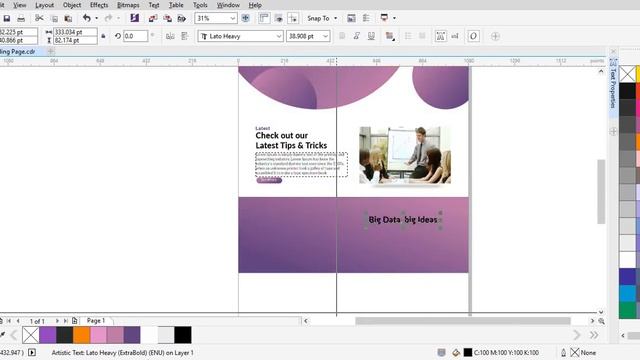Click the Print icon
Image resolution: width=640 pixels, height=360 pixels.
click(21, 18)
